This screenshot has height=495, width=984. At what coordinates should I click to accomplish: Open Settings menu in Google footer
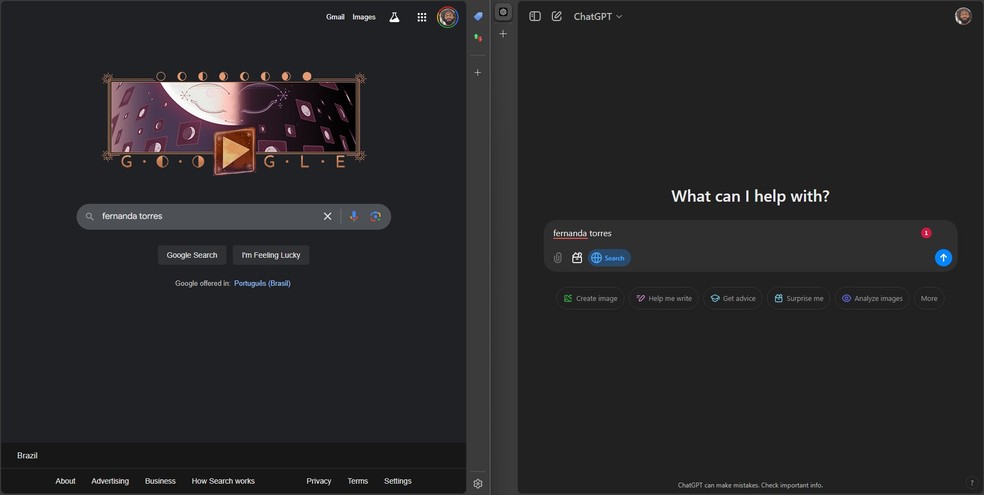[398, 481]
